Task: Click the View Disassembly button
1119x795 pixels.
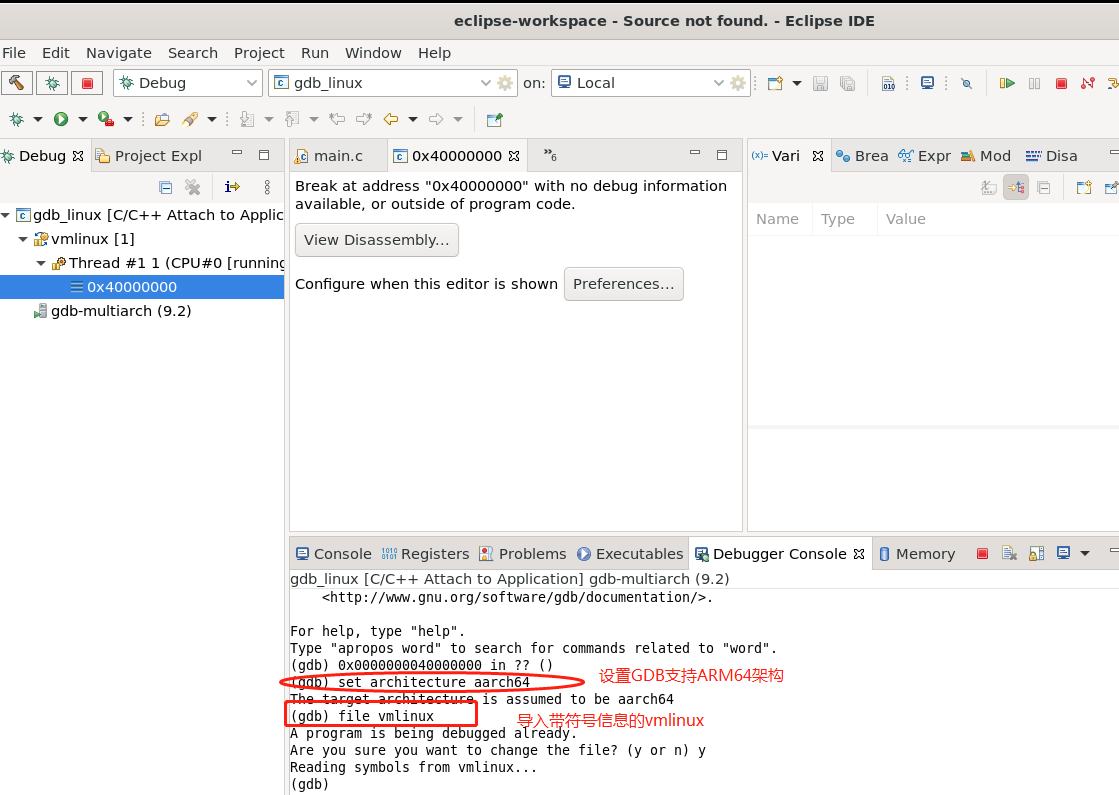Action: click(377, 240)
